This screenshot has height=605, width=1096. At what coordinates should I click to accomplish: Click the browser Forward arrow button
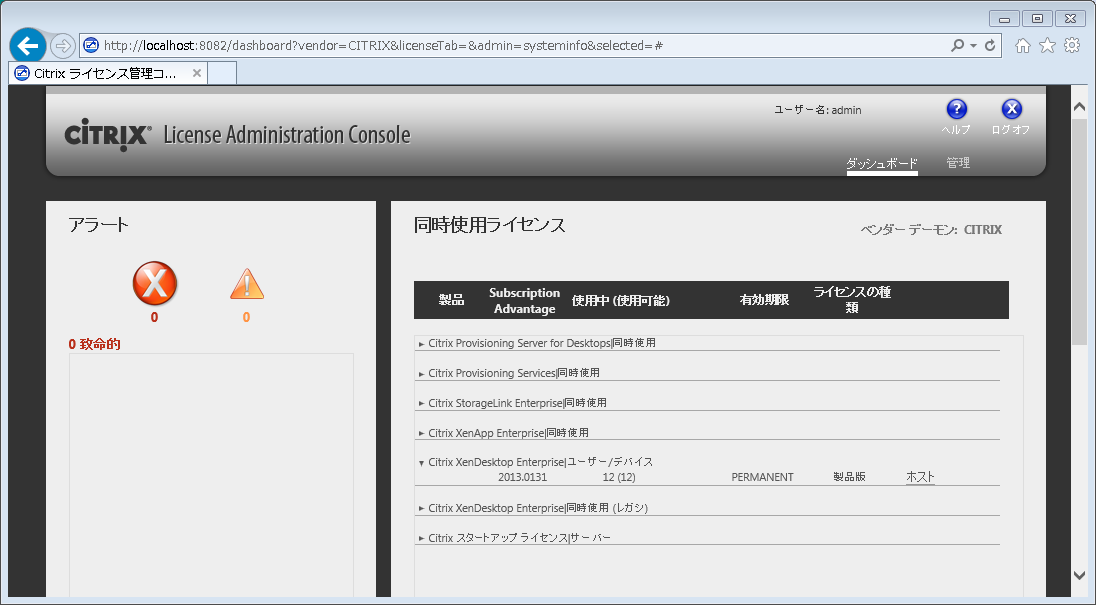coord(62,46)
